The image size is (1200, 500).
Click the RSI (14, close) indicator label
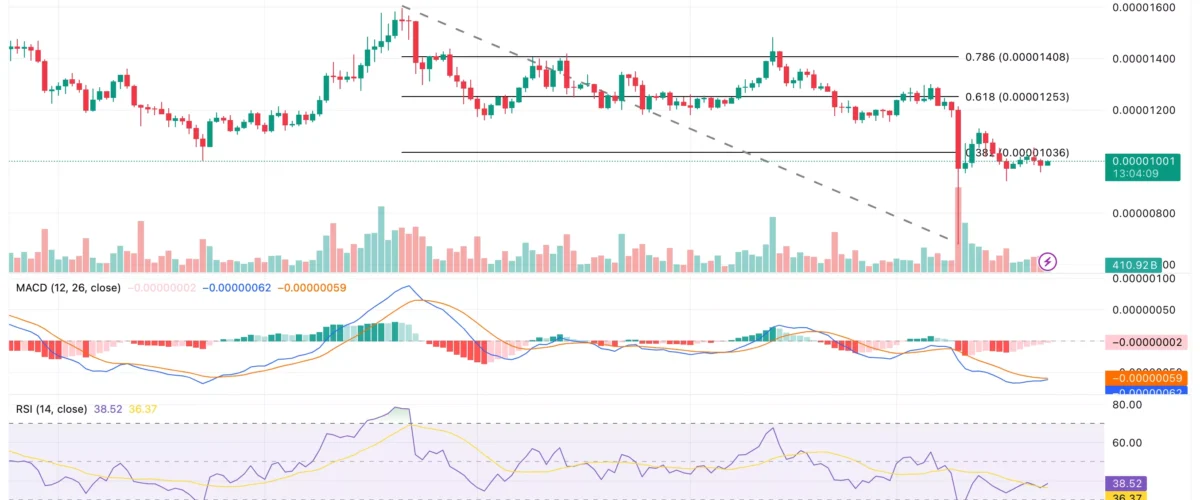pos(50,409)
